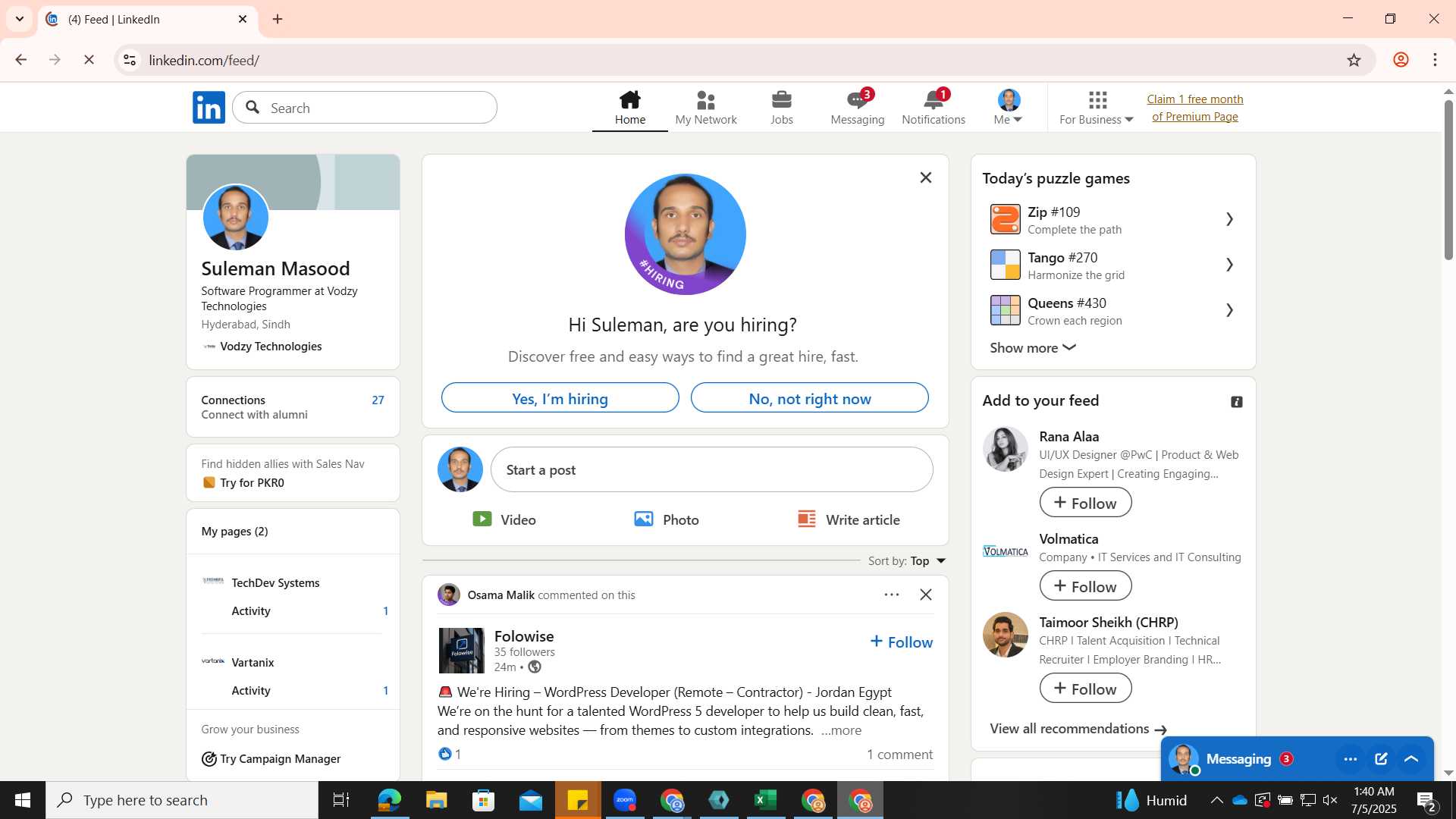Open the Sort by Top dropdown
Image resolution: width=1456 pixels, height=819 pixels.
(x=907, y=561)
